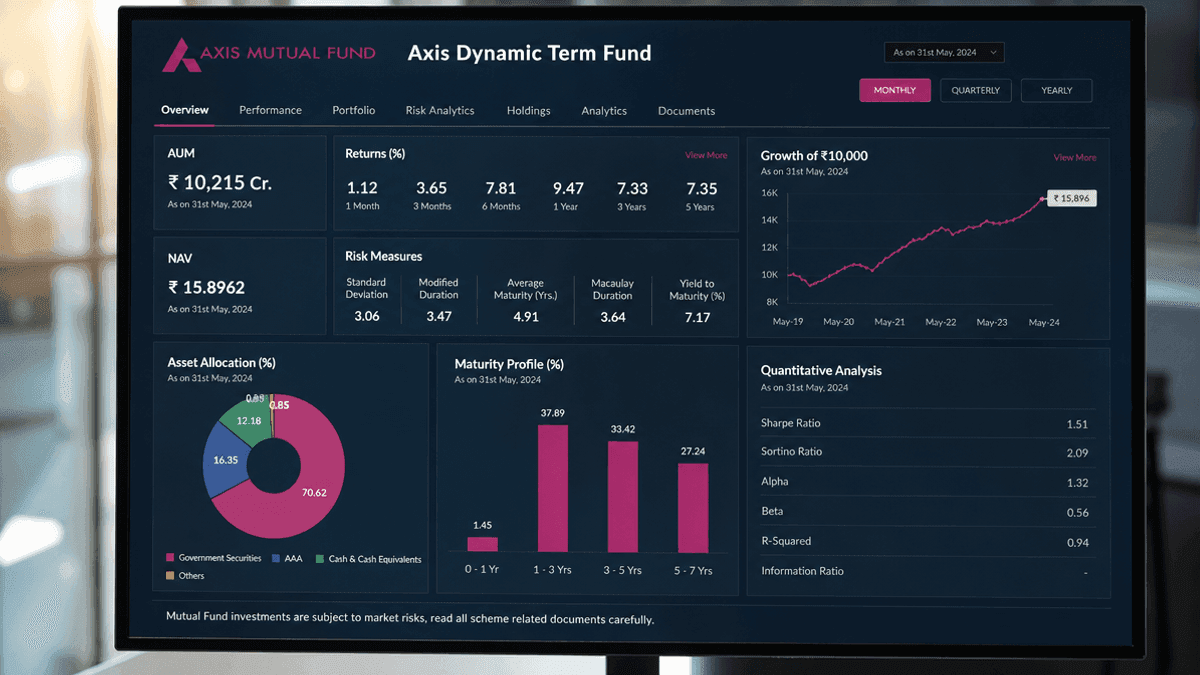
Task: Open the date dropdown 'As on 31st May, 2024'
Action: (x=944, y=52)
